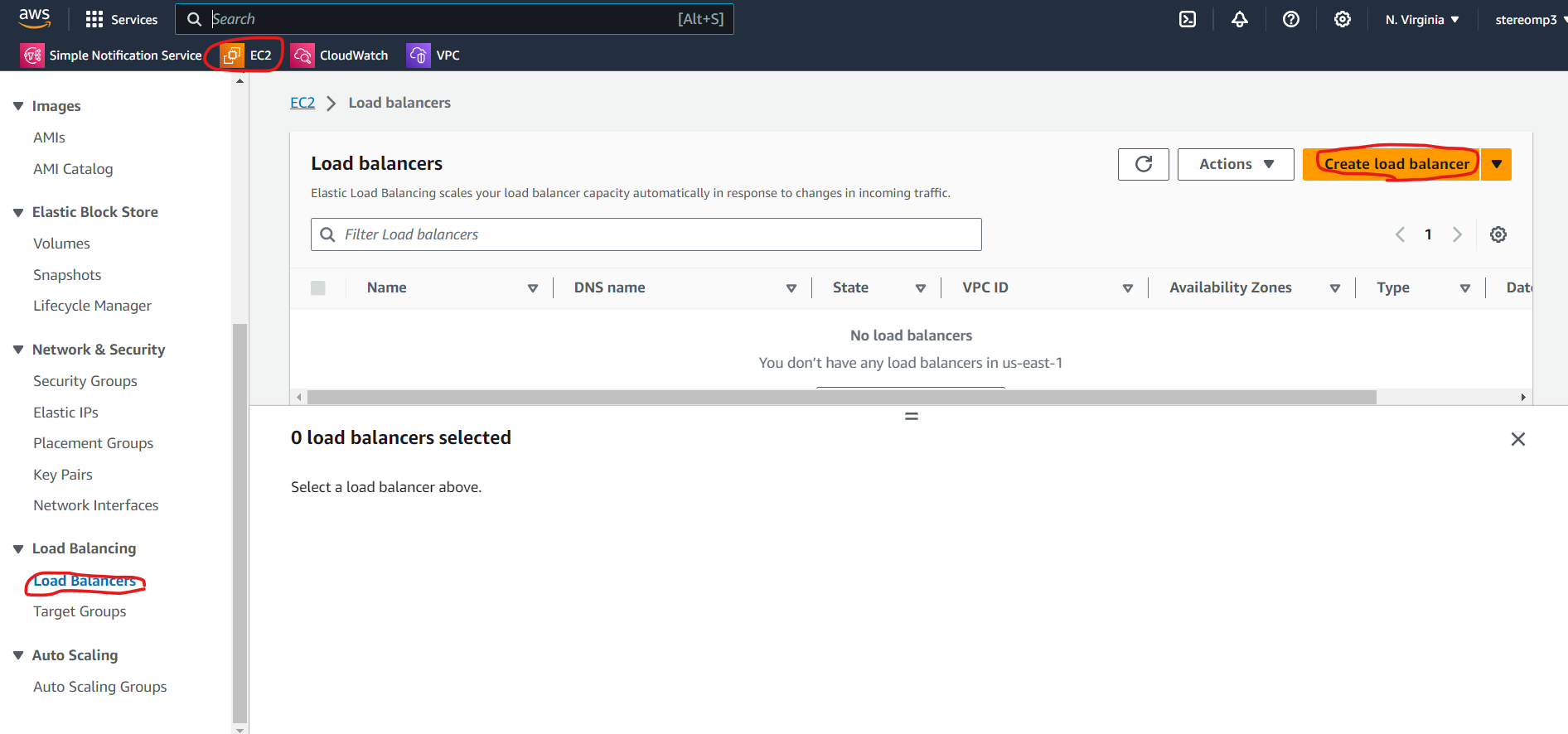The height and width of the screenshot is (734, 1568).
Task: Click the sidebar scroll up arrow
Action: click(x=240, y=81)
